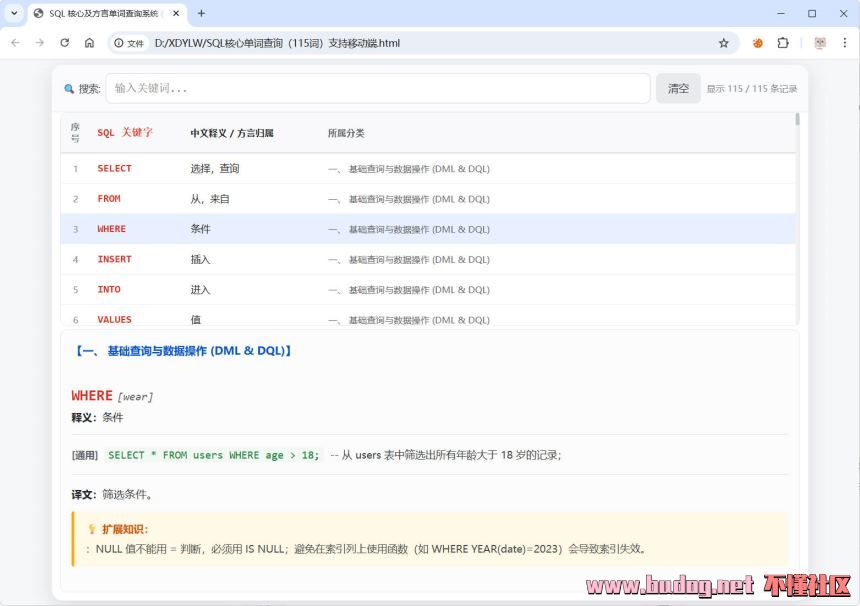Reload the page with refresh icon

point(65,43)
